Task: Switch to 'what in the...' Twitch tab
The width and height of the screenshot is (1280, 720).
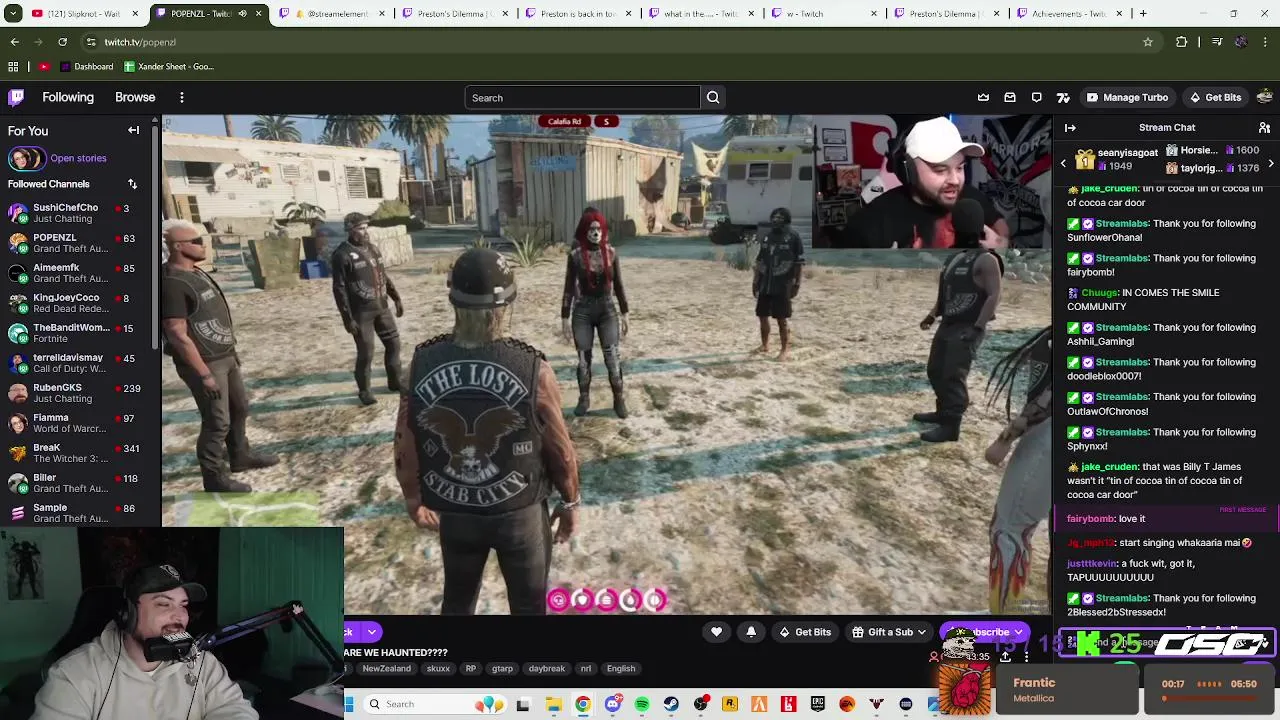Action: click(700, 14)
